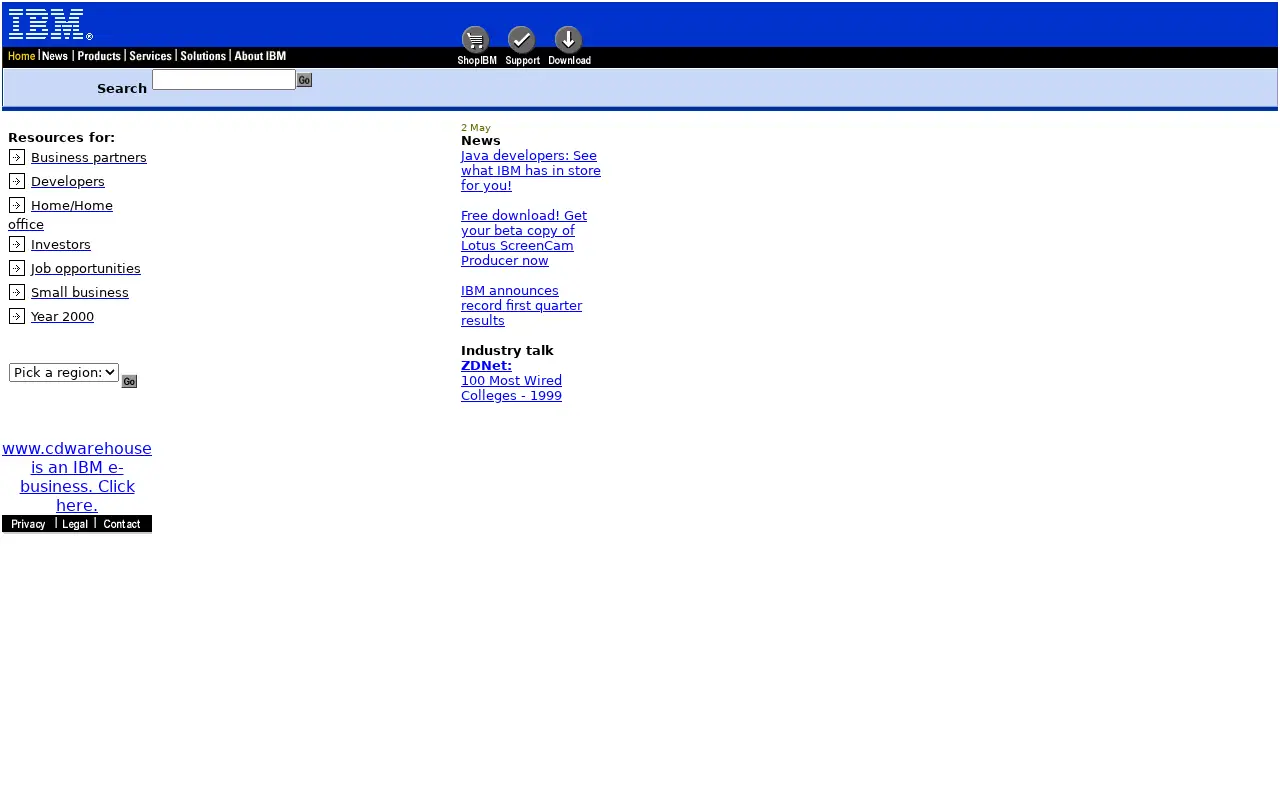Click arrow icon beside Home/Home office
The height and width of the screenshot is (800, 1280).
17,205
